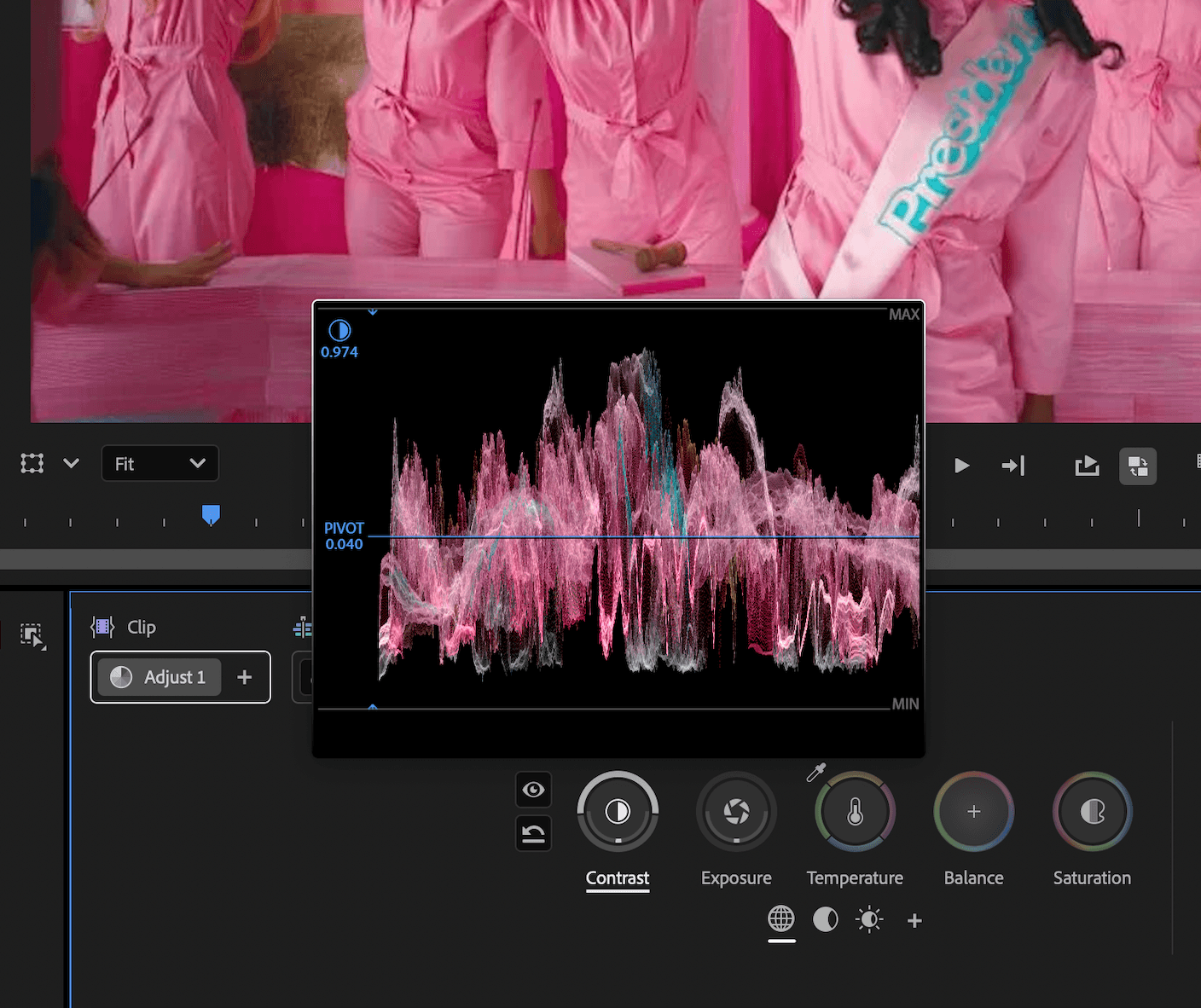Toggle the adjustment visibility eye

(x=534, y=790)
